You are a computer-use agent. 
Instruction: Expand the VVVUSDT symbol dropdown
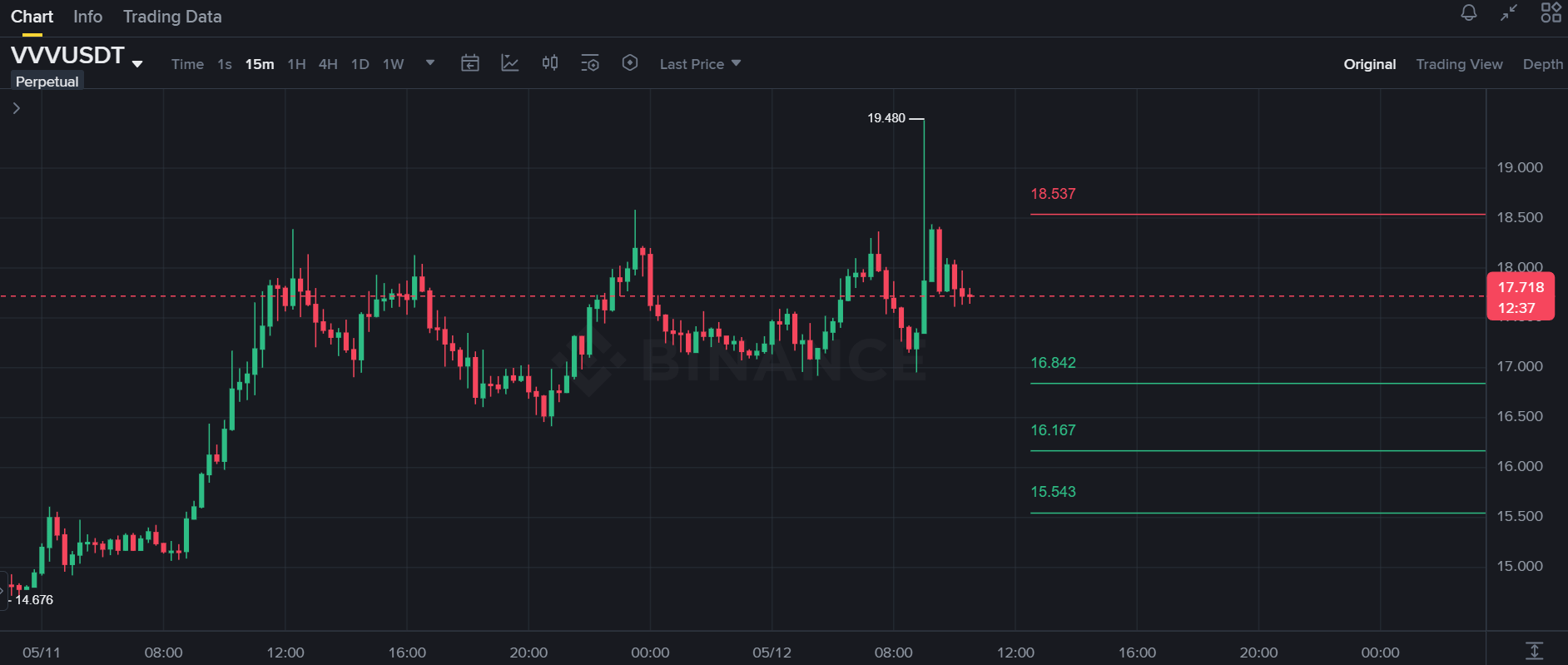pos(137,64)
